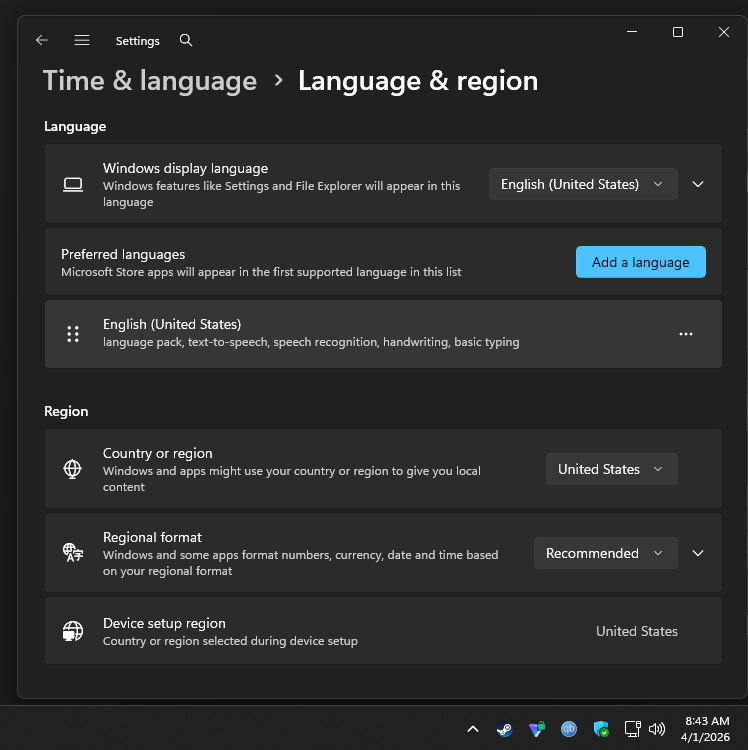Open the qBittorrent tray icon
This screenshot has height=750, width=748.
pos(569,729)
